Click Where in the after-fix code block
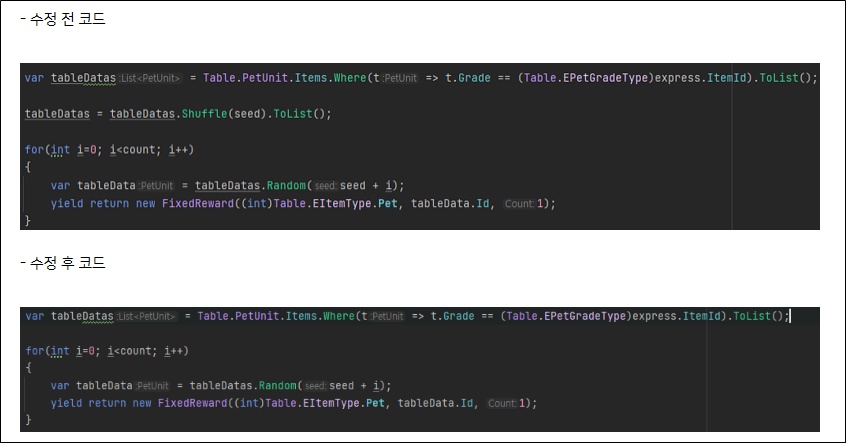 [338, 316]
